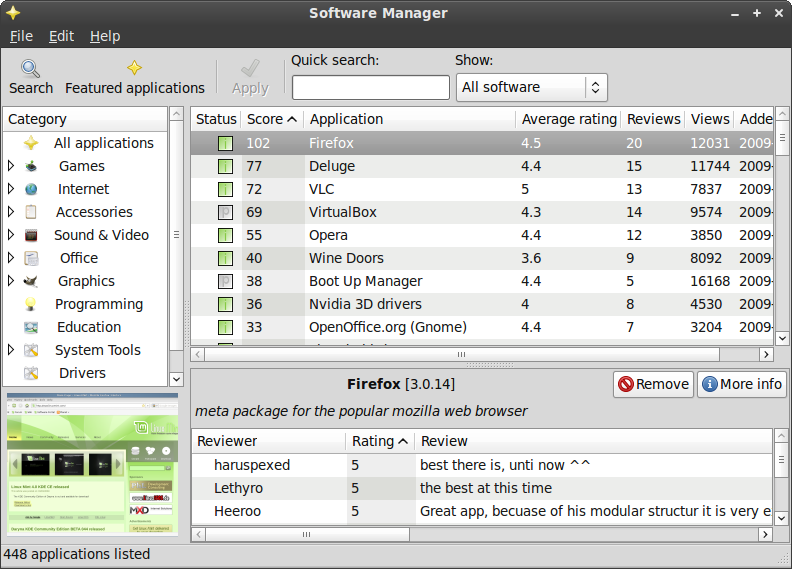Expand the Accessories category

[11, 212]
